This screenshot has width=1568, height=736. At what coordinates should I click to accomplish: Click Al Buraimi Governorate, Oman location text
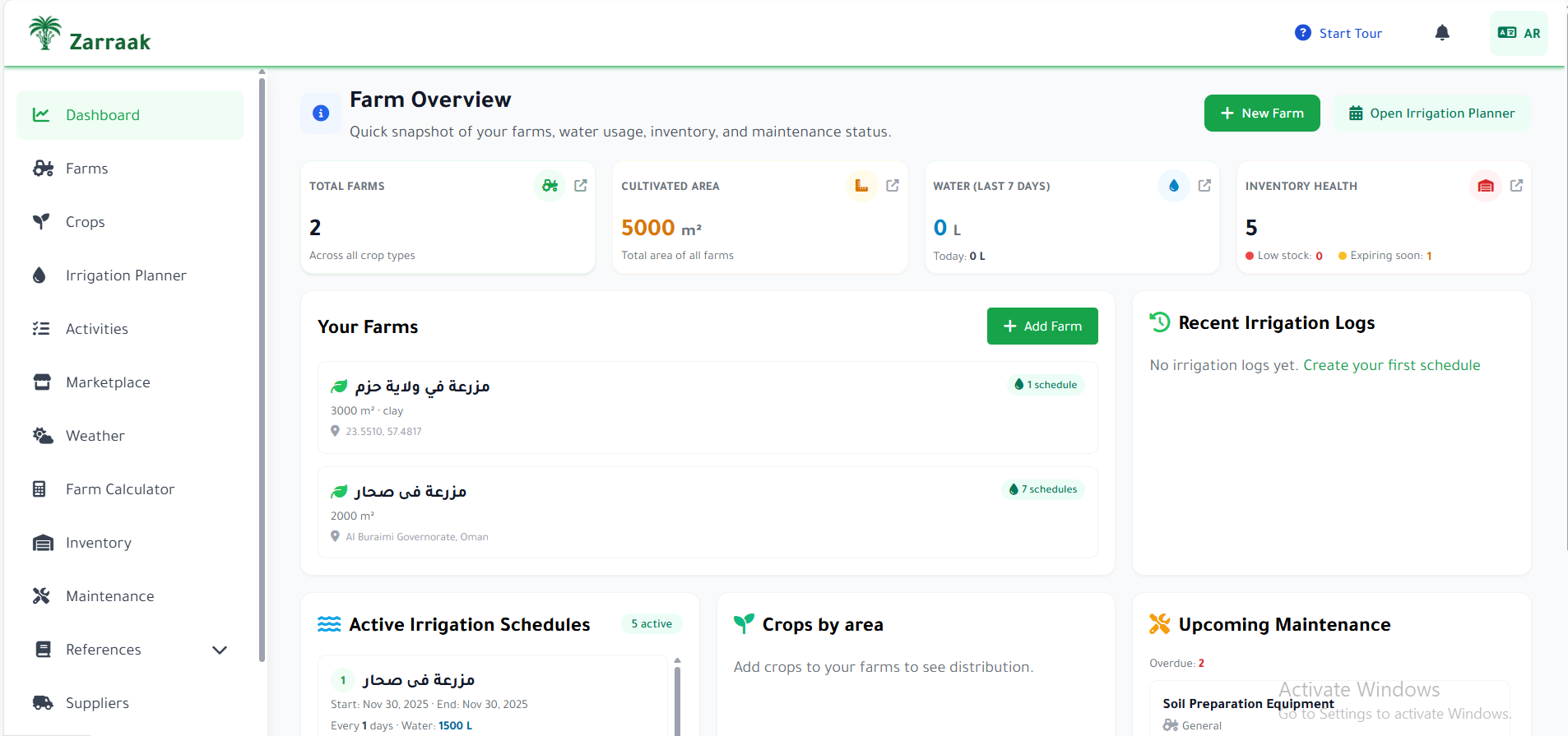click(417, 536)
